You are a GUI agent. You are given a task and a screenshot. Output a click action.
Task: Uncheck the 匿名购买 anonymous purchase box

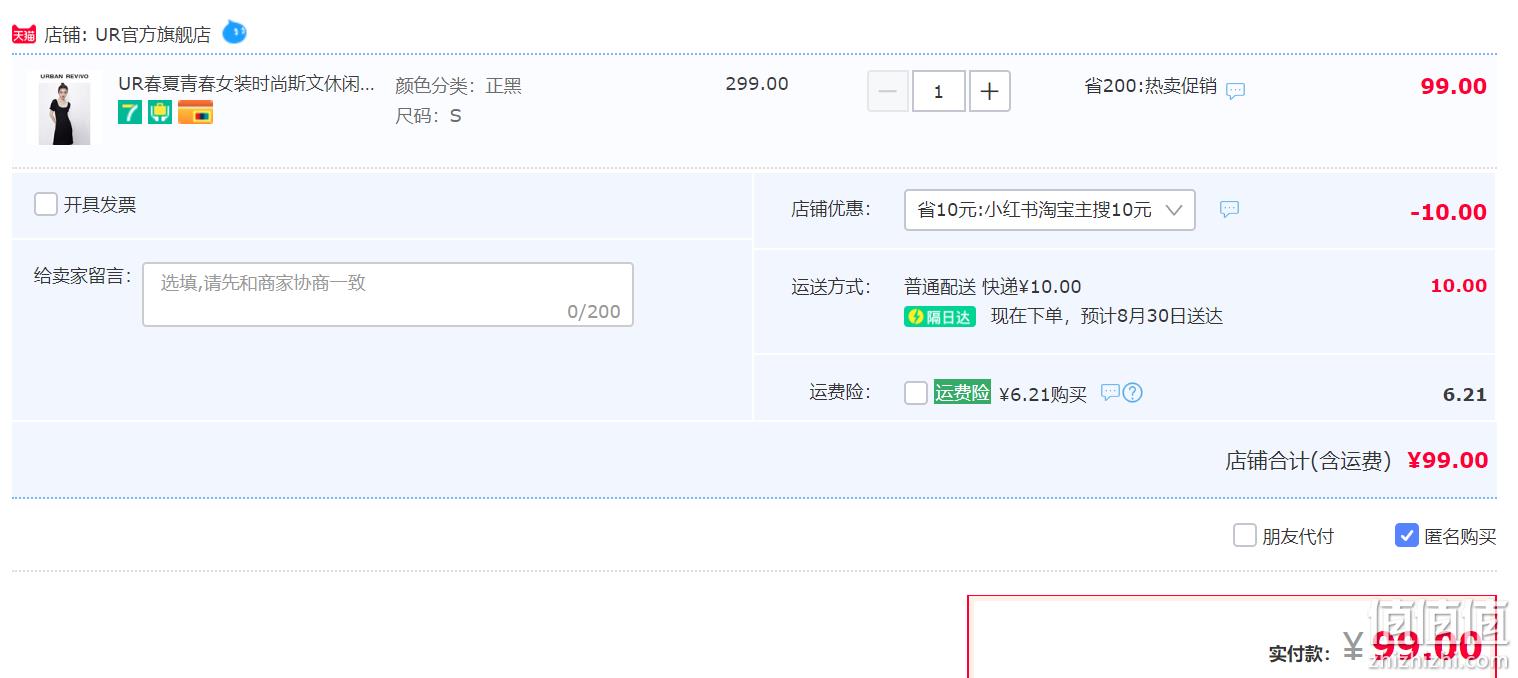[1407, 535]
